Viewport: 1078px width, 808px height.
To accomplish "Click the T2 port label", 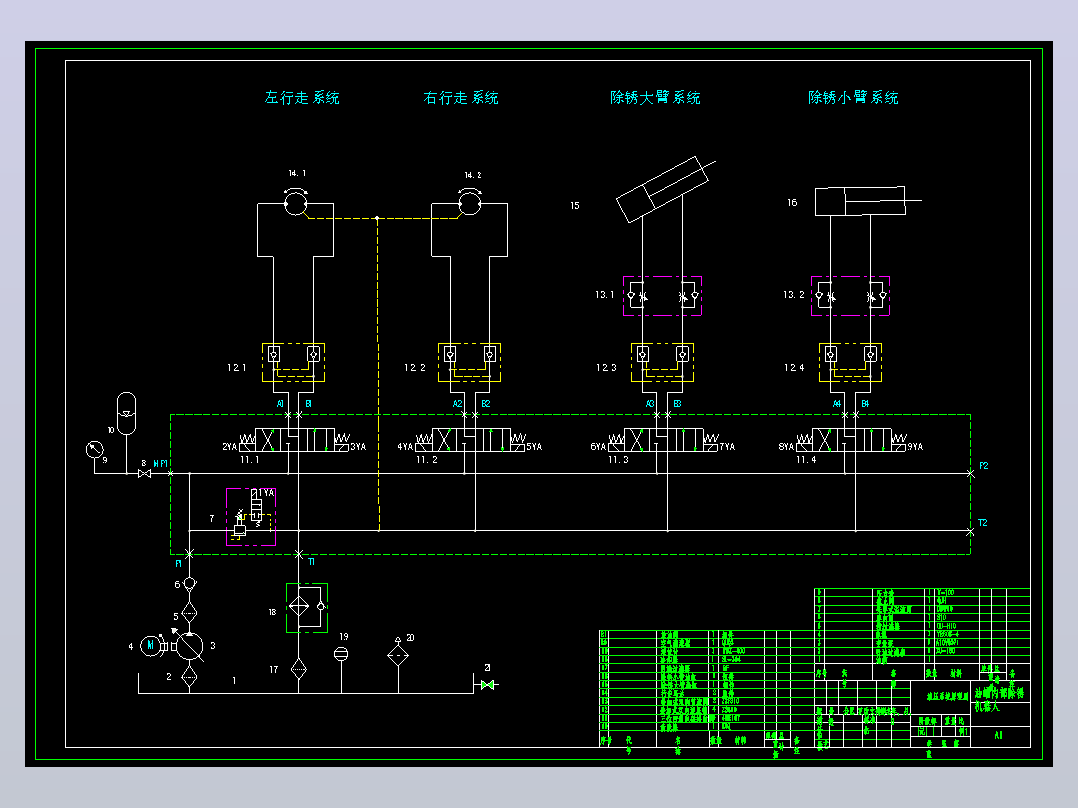I will [983, 523].
